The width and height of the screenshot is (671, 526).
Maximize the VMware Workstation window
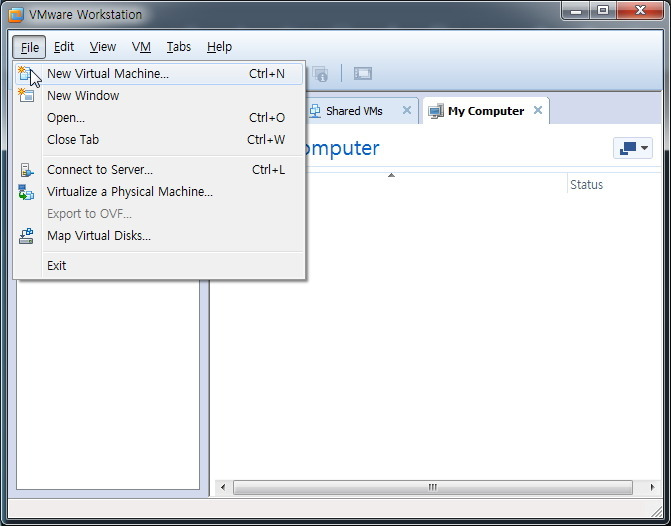(603, 10)
